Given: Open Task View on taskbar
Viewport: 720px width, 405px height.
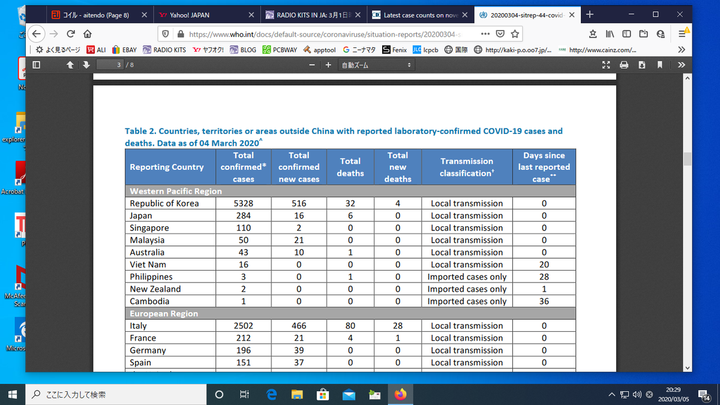Looking at the screenshot, I should point(244,394).
